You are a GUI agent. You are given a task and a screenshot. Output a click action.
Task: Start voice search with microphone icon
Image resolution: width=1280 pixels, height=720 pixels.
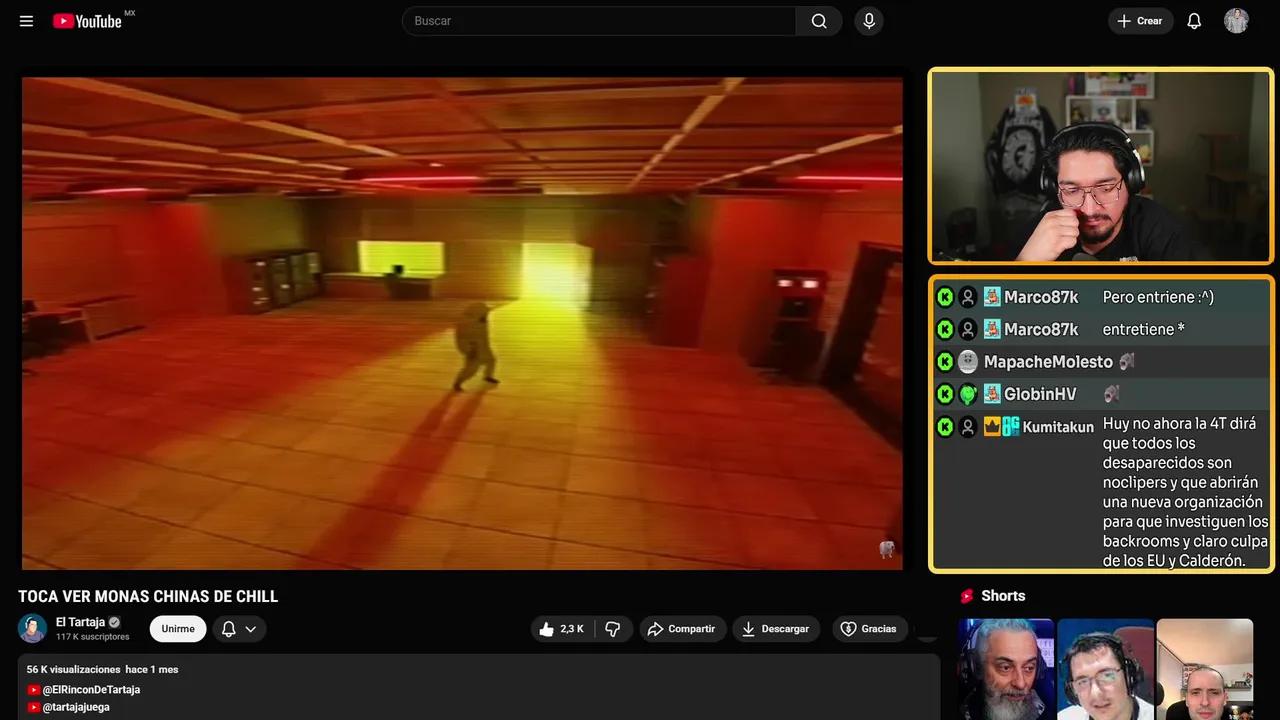pyautogui.click(x=869, y=21)
